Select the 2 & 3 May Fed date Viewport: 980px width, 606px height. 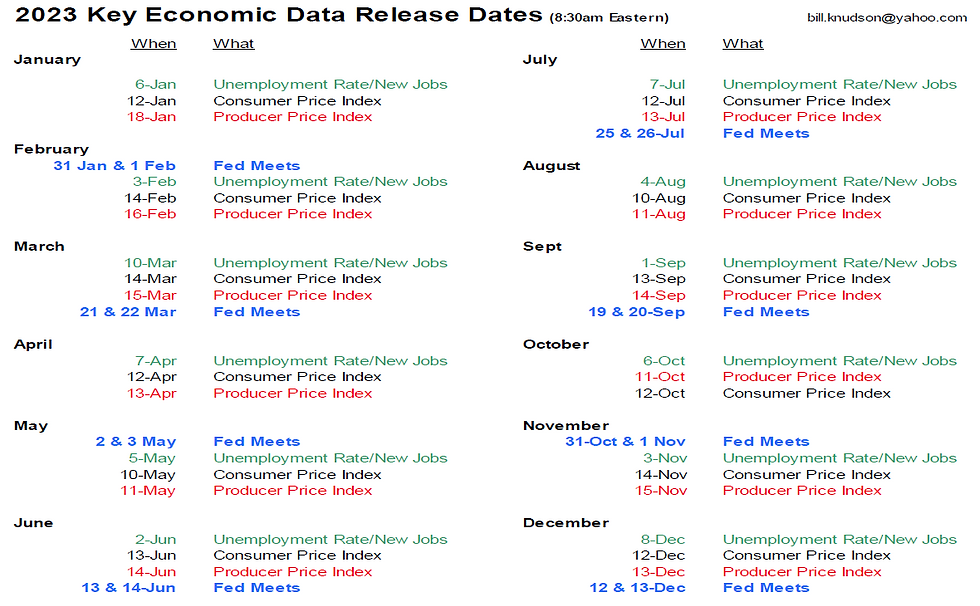[x=136, y=442]
